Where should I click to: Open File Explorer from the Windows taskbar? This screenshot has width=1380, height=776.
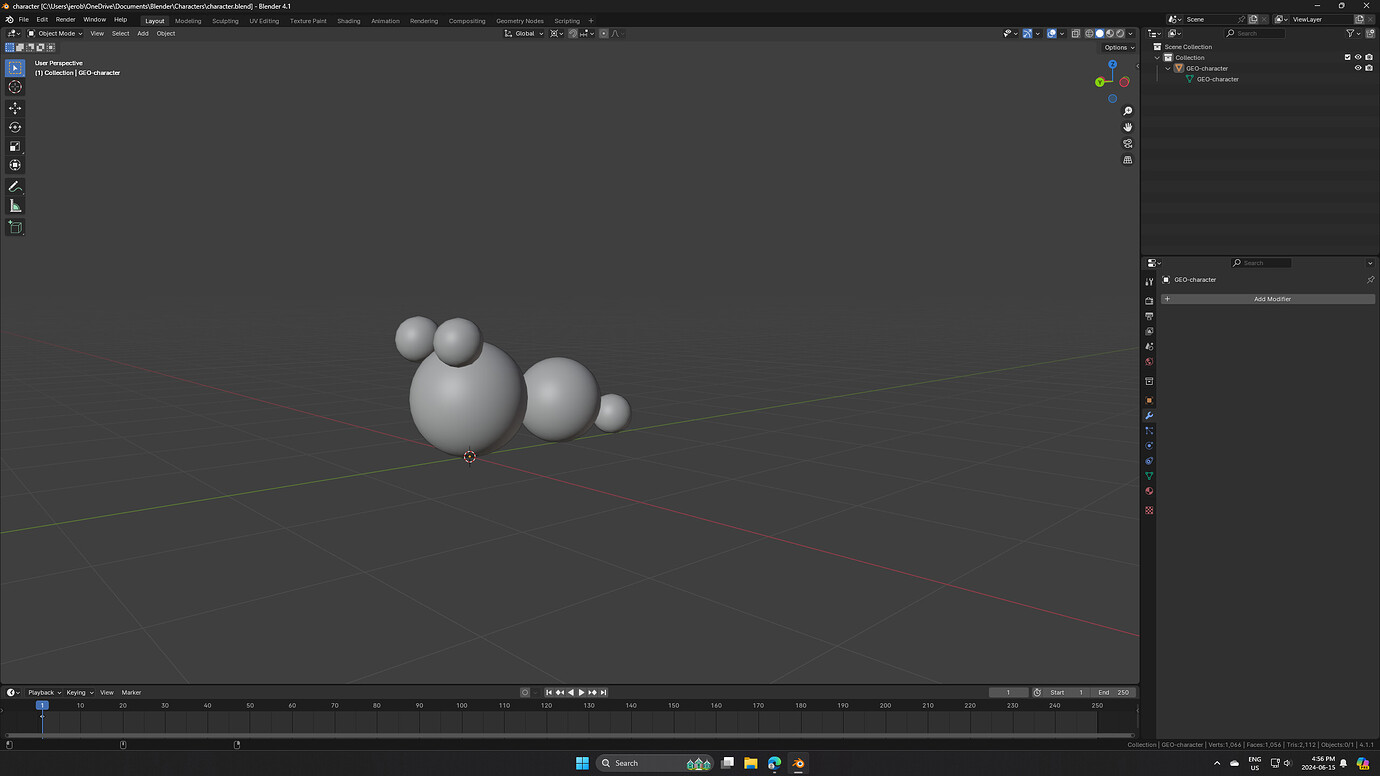coord(750,763)
